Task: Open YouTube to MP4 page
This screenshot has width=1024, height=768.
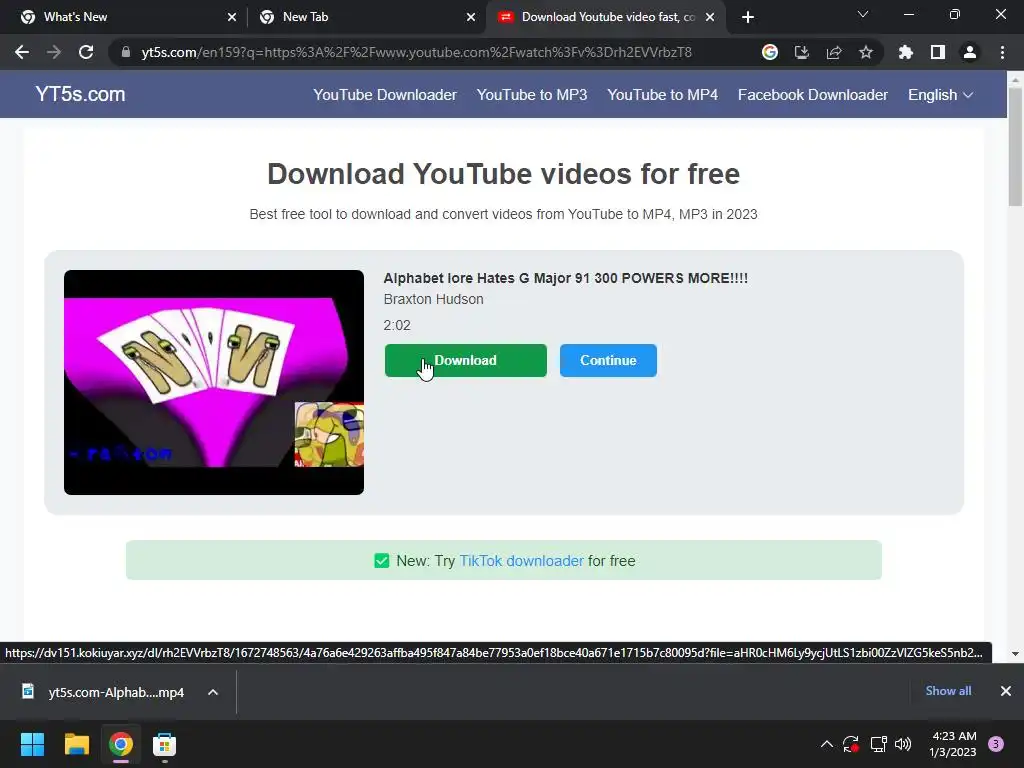Action: (x=662, y=95)
